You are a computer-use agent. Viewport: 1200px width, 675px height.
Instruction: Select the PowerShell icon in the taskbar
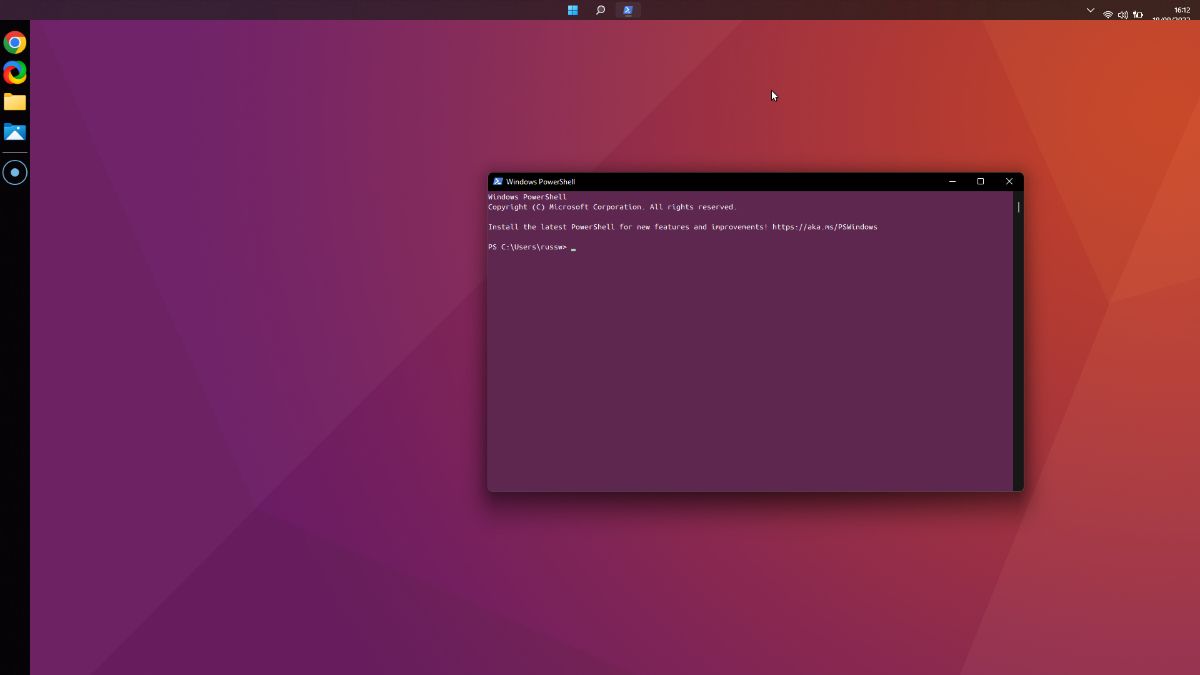tap(628, 10)
